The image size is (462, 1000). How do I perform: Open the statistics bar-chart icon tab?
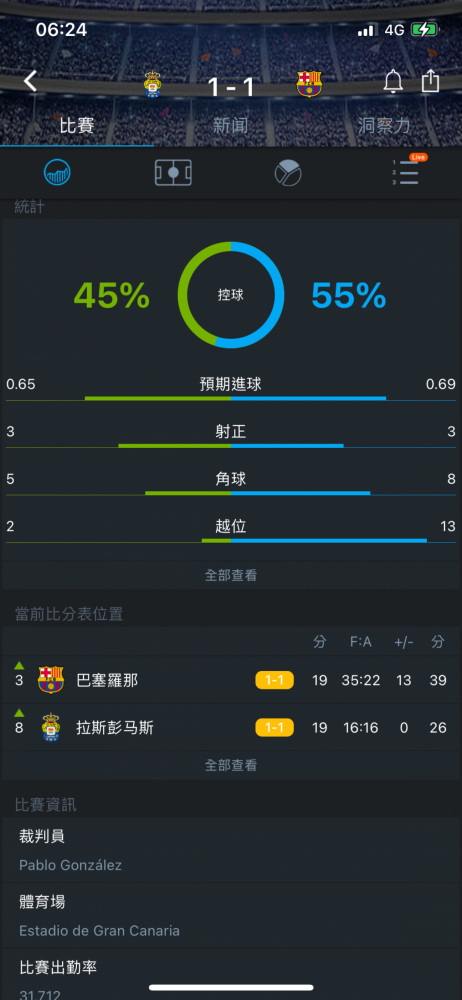pyautogui.click(x=57, y=172)
